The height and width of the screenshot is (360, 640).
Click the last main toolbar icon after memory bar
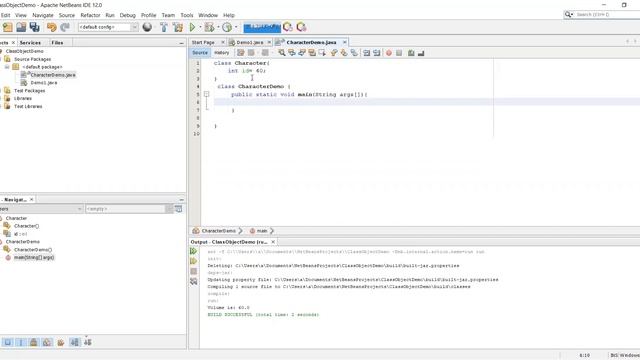[x=301, y=27]
